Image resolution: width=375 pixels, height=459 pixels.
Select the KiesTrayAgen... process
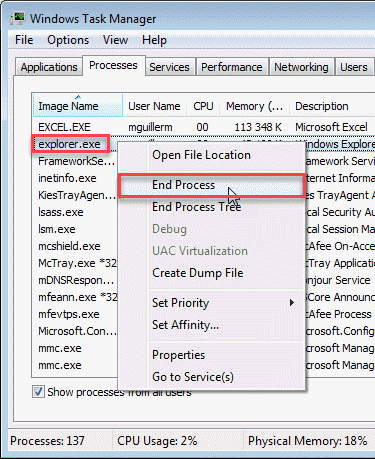coord(77,195)
